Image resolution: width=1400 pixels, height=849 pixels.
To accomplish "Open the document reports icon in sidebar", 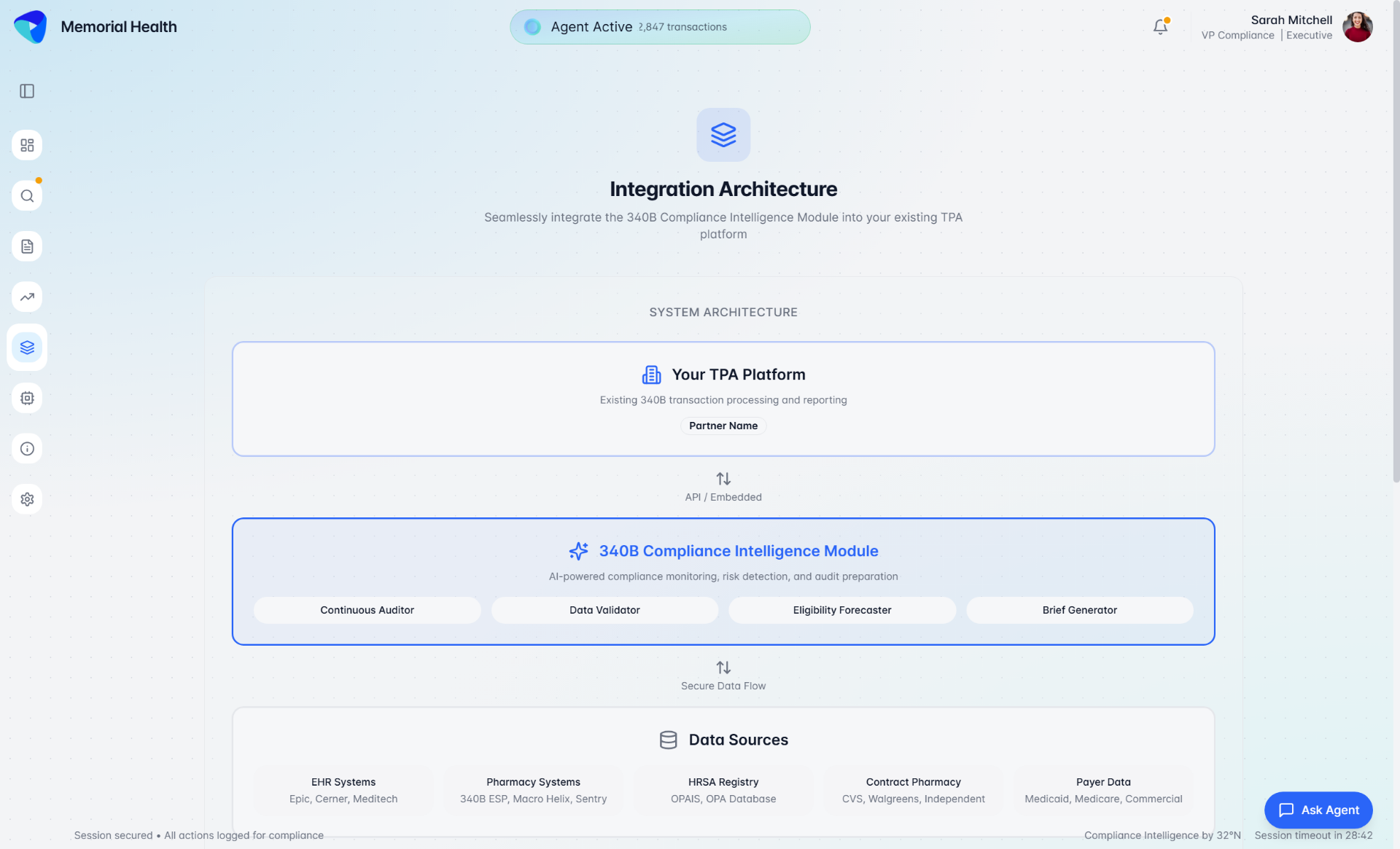I will 27,246.
